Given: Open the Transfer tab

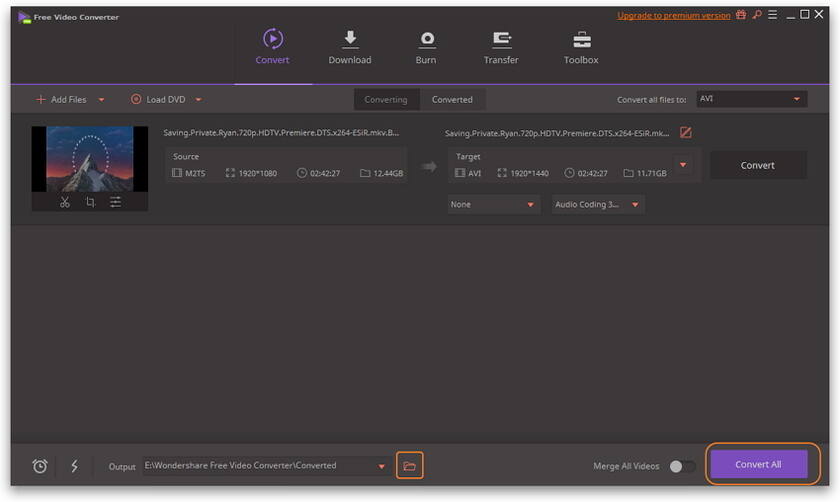Looking at the screenshot, I should click(x=501, y=47).
